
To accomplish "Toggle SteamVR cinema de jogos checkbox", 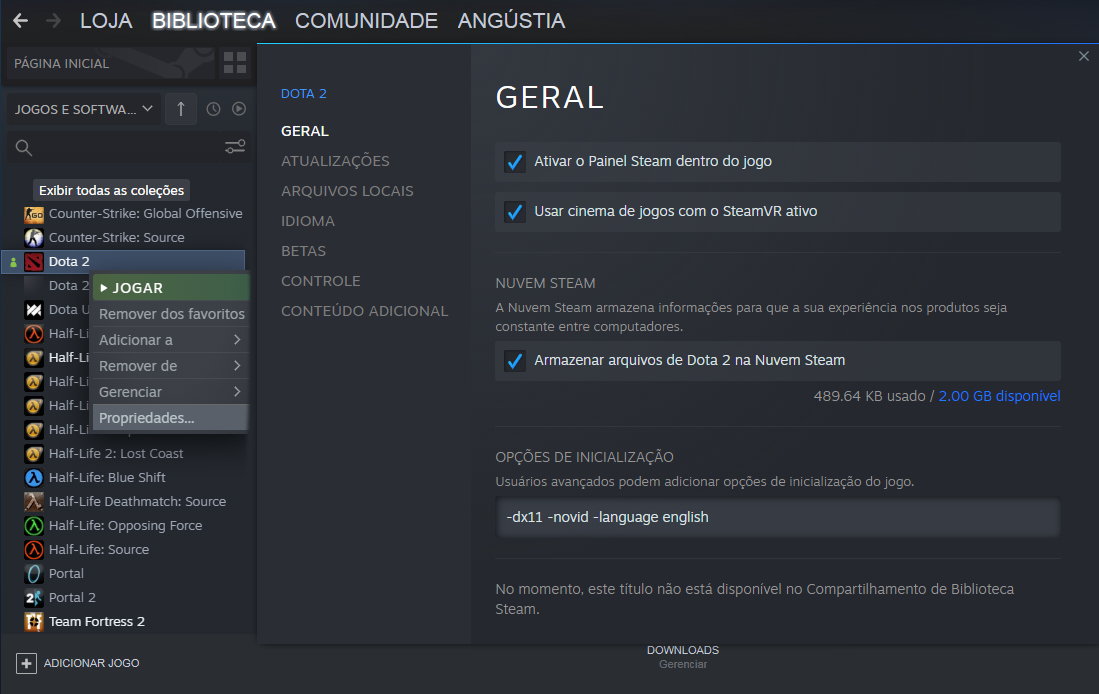I will click(515, 212).
